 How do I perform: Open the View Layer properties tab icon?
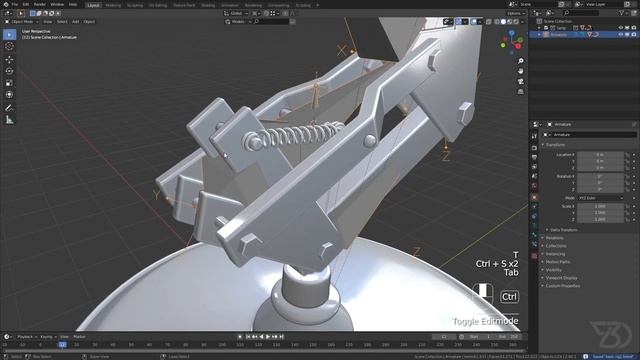pos(534,167)
